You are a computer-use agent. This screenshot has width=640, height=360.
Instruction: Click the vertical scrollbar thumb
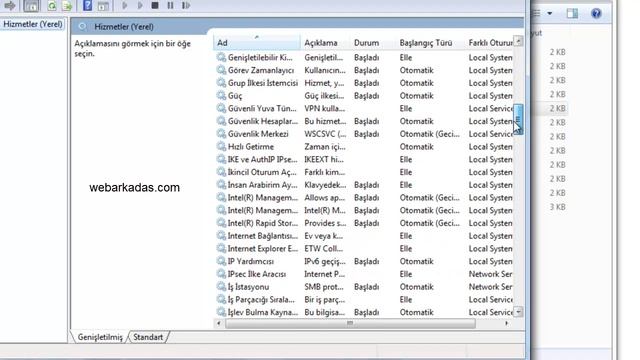click(x=518, y=119)
